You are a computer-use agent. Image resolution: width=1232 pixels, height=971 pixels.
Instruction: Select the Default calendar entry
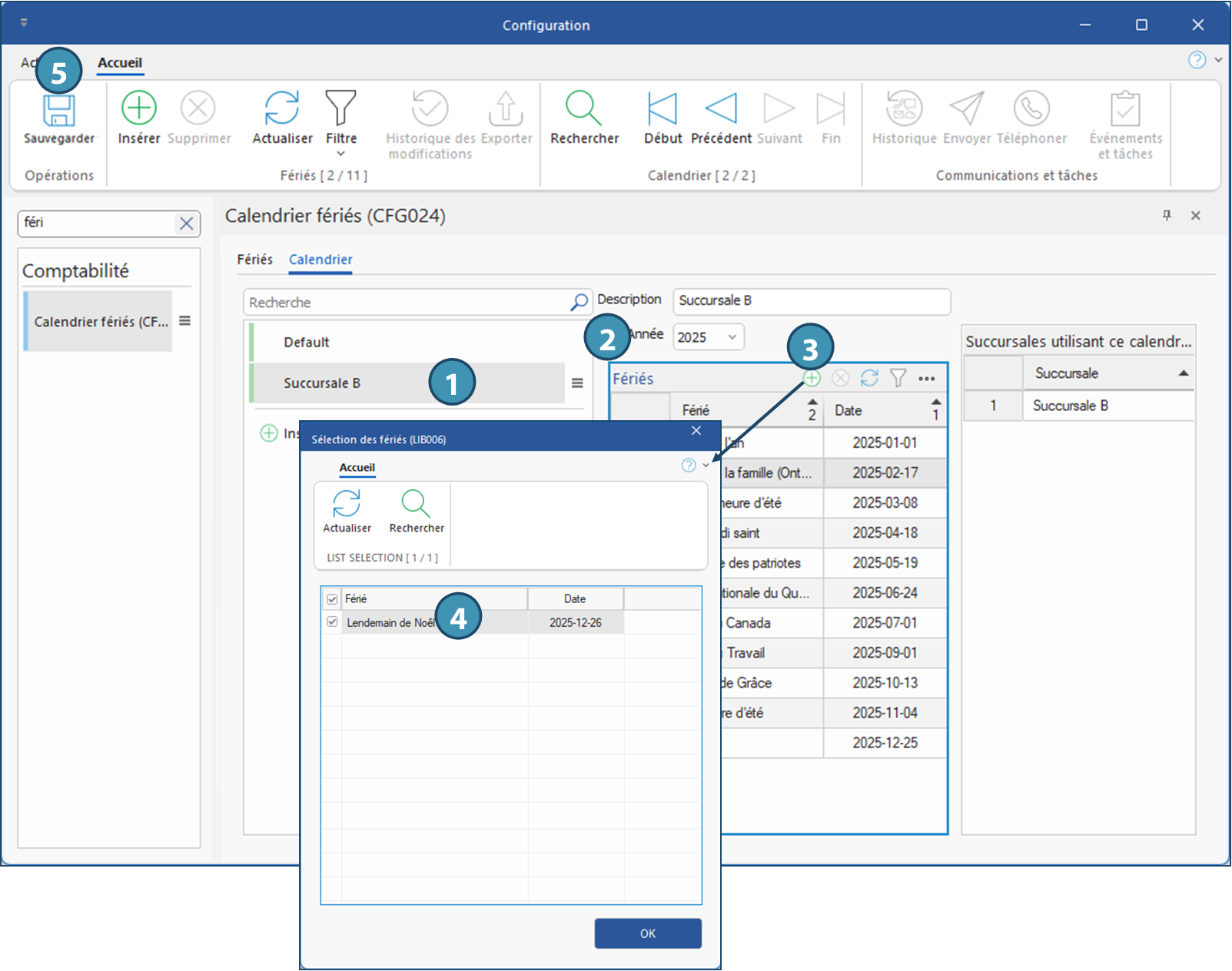point(307,343)
